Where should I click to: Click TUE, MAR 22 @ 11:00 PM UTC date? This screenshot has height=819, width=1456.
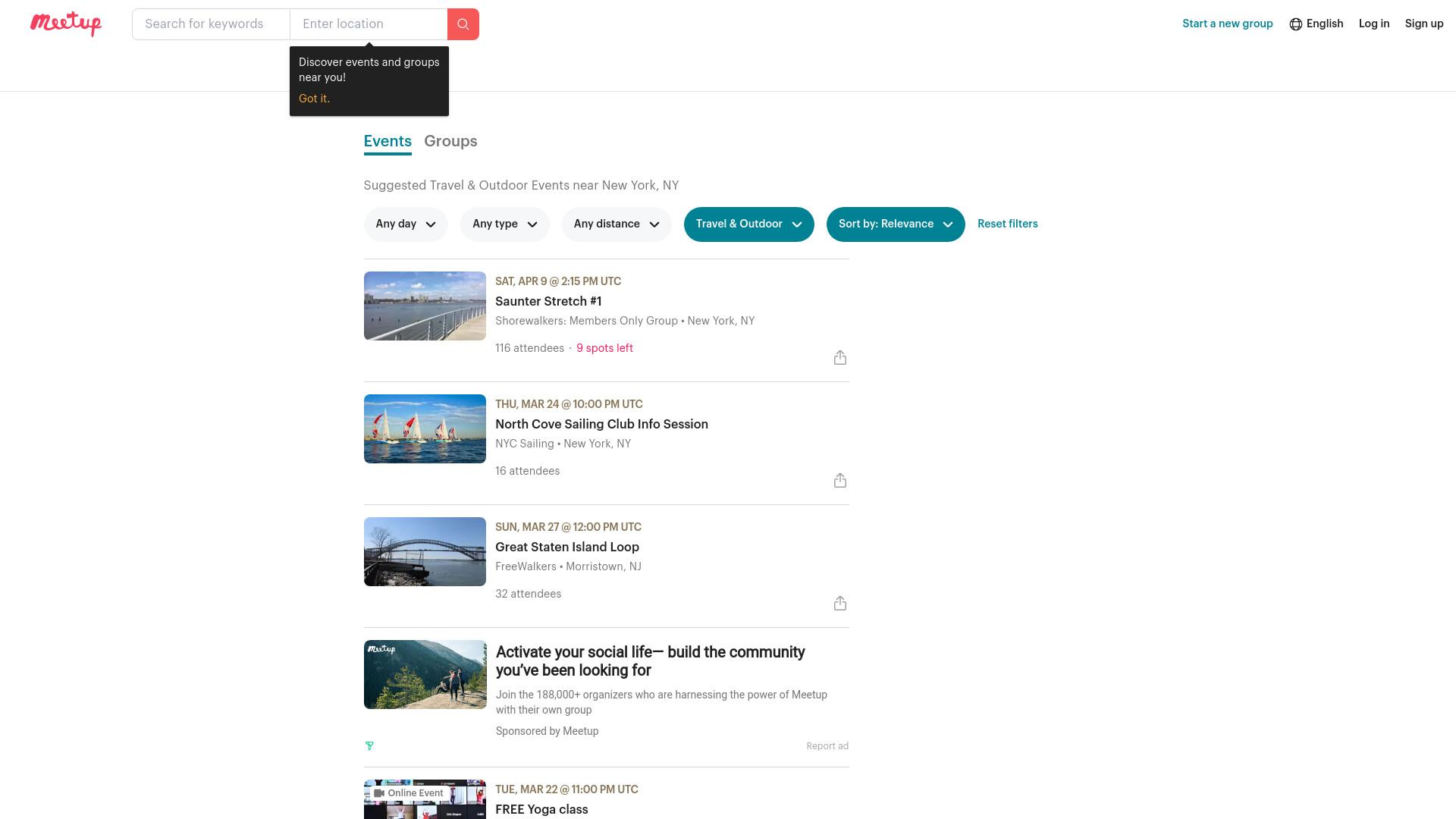pos(566,789)
